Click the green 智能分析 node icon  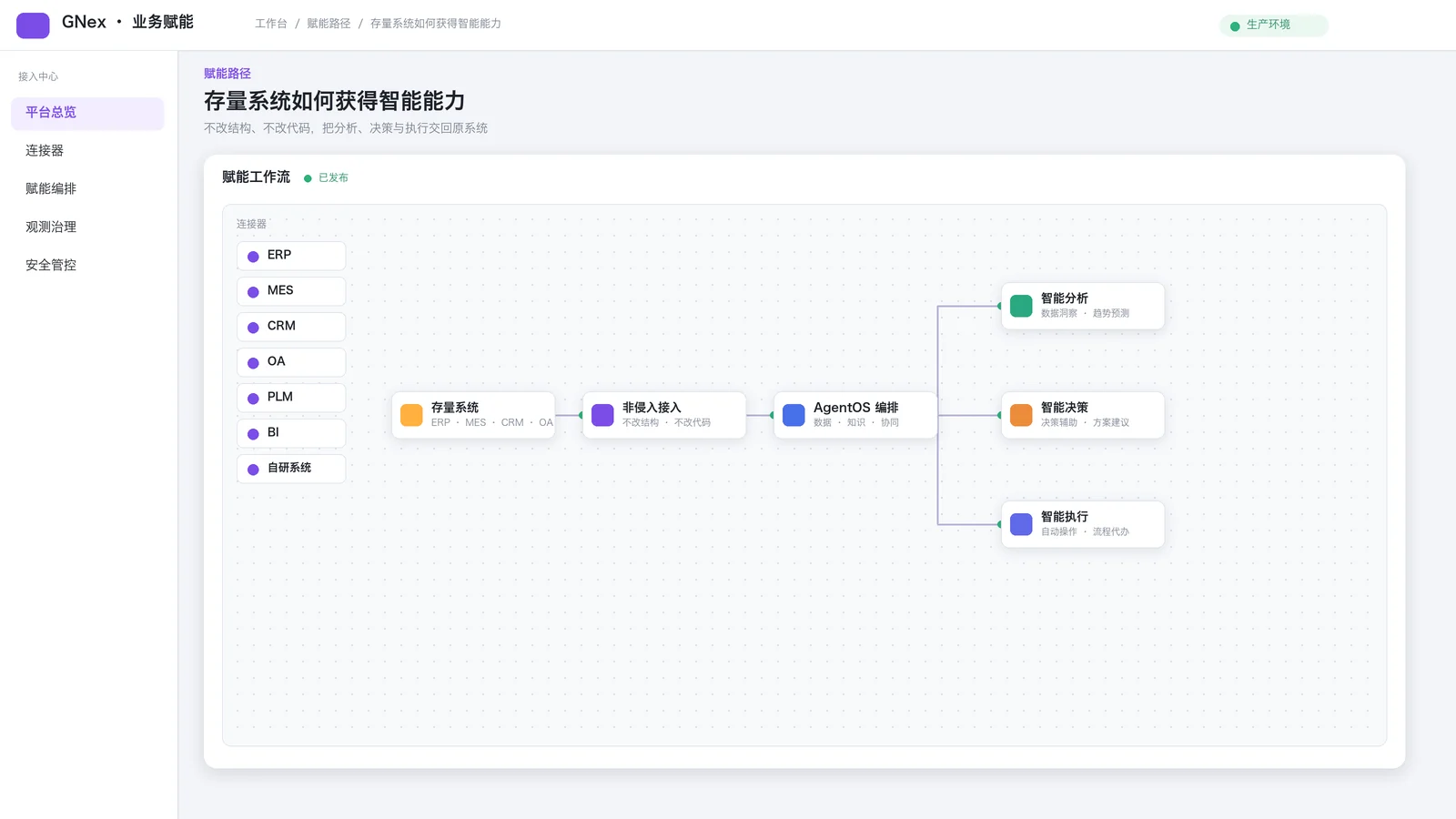[x=1021, y=306]
